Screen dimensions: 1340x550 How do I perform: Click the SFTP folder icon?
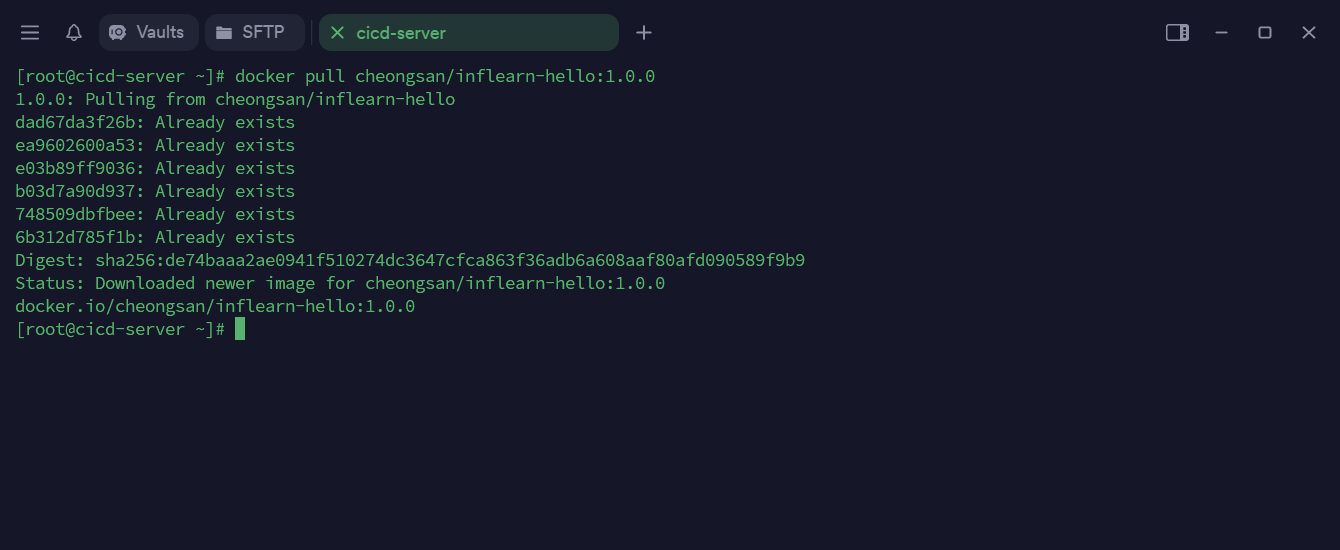[224, 33]
